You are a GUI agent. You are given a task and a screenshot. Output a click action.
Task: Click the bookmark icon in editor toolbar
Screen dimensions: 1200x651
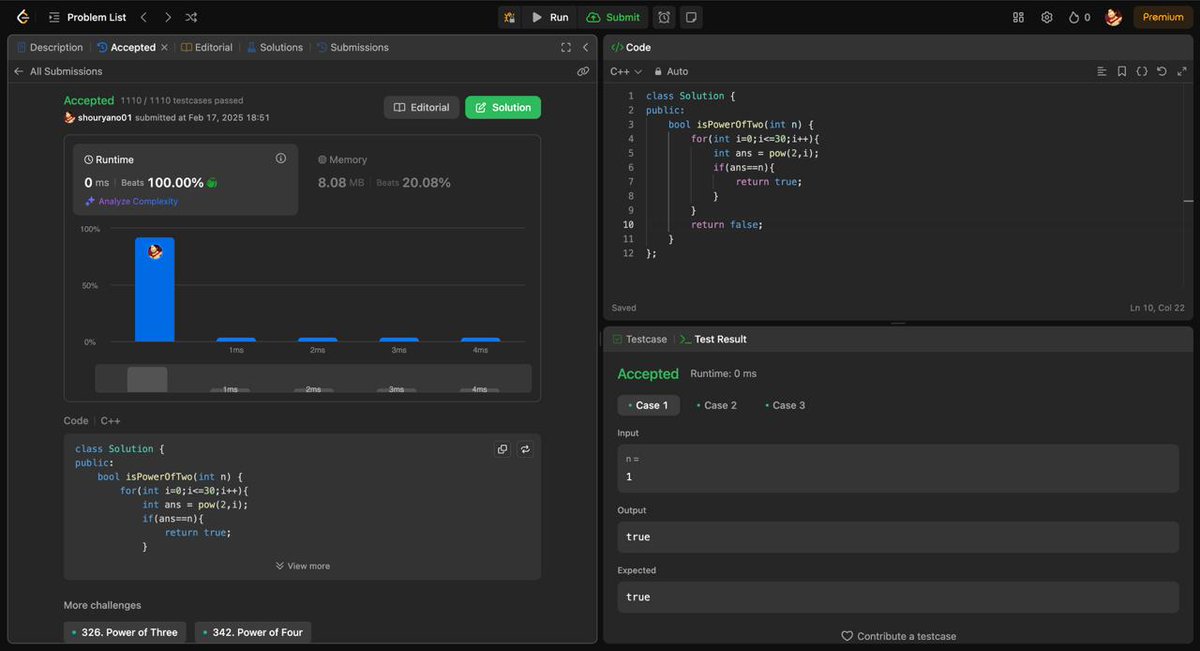[x=1122, y=71]
